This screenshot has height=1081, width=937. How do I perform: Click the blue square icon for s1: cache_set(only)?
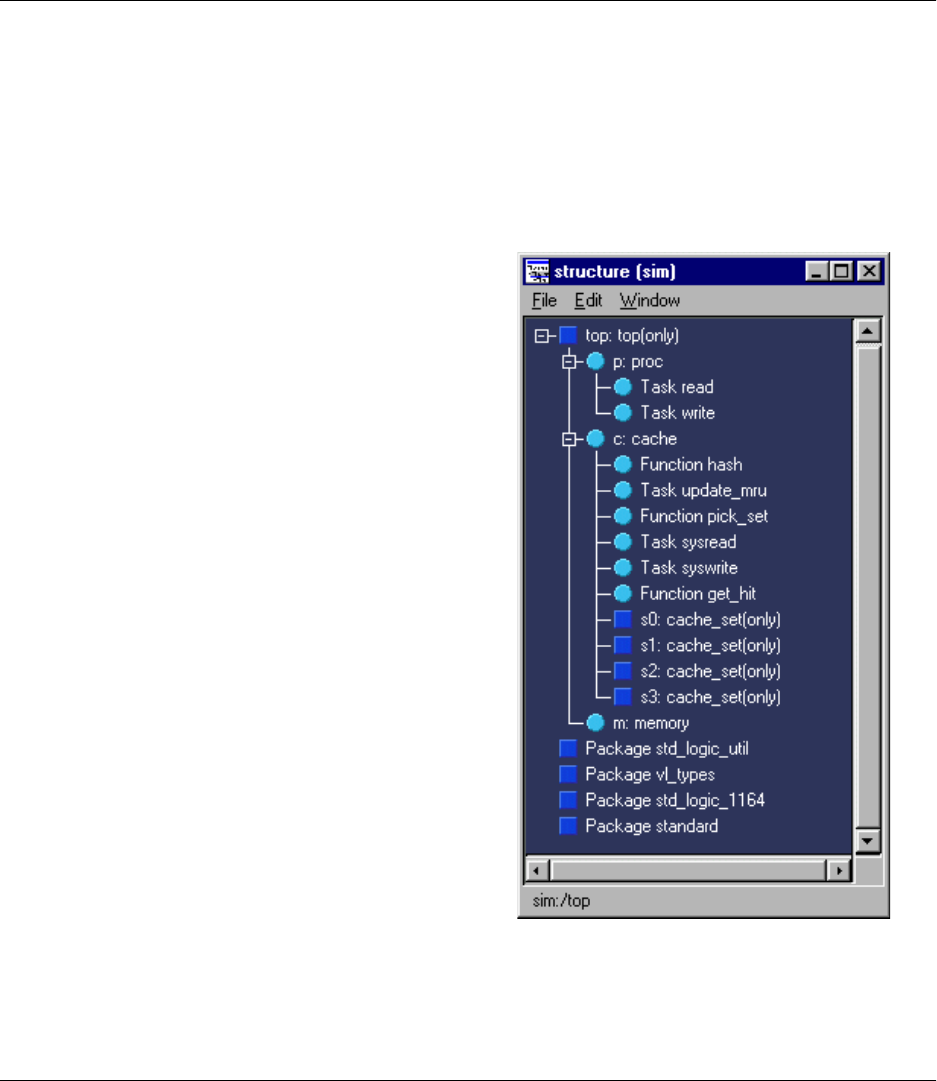click(x=623, y=645)
